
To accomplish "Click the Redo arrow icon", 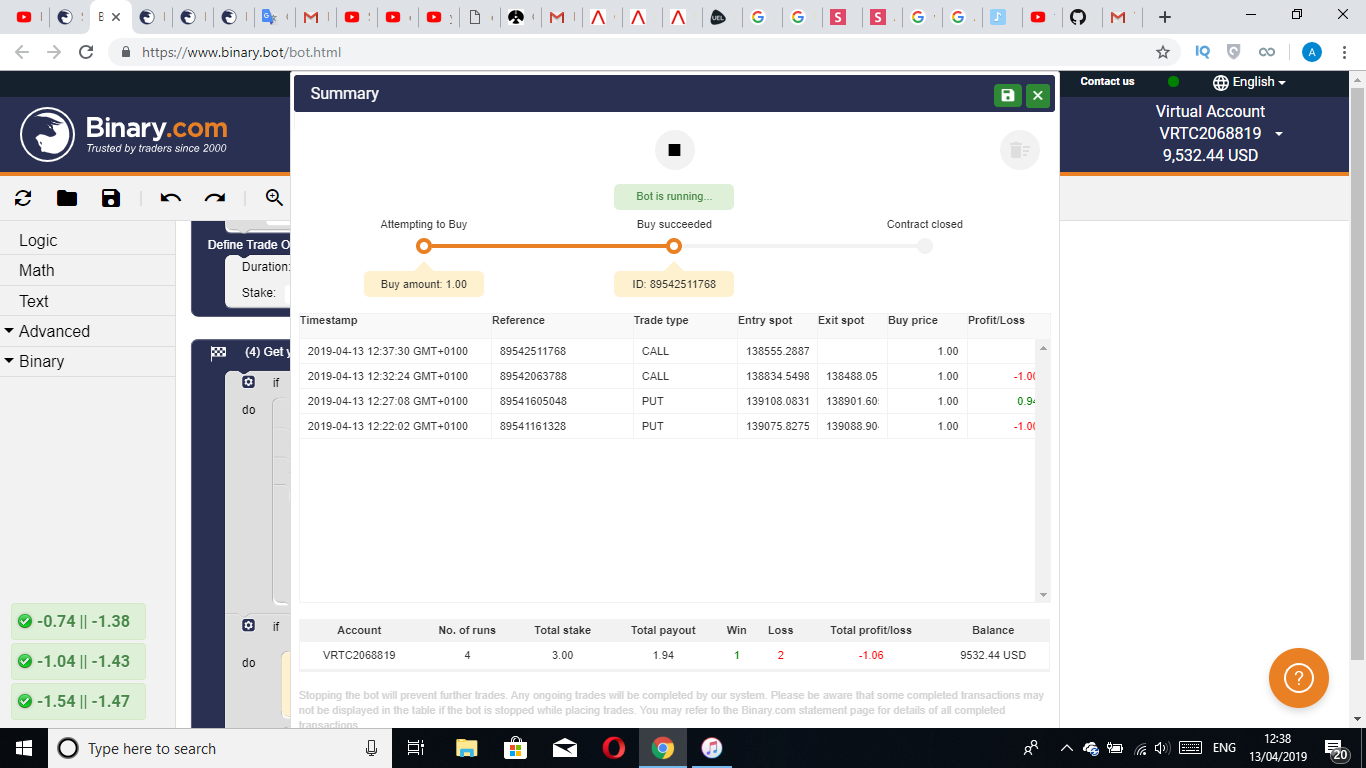I will (214, 198).
